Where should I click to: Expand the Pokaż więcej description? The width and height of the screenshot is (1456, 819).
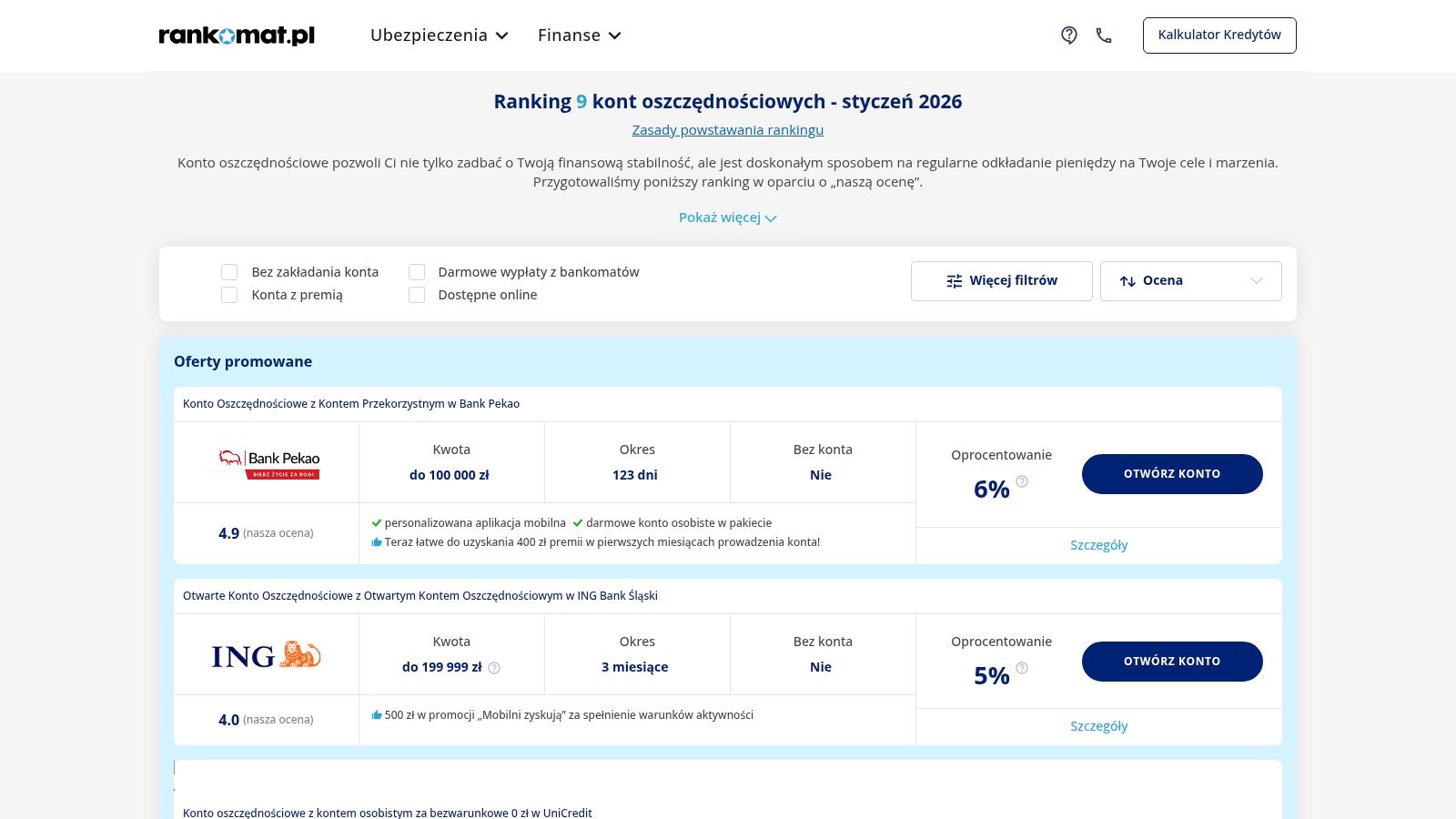[x=728, y=217]
